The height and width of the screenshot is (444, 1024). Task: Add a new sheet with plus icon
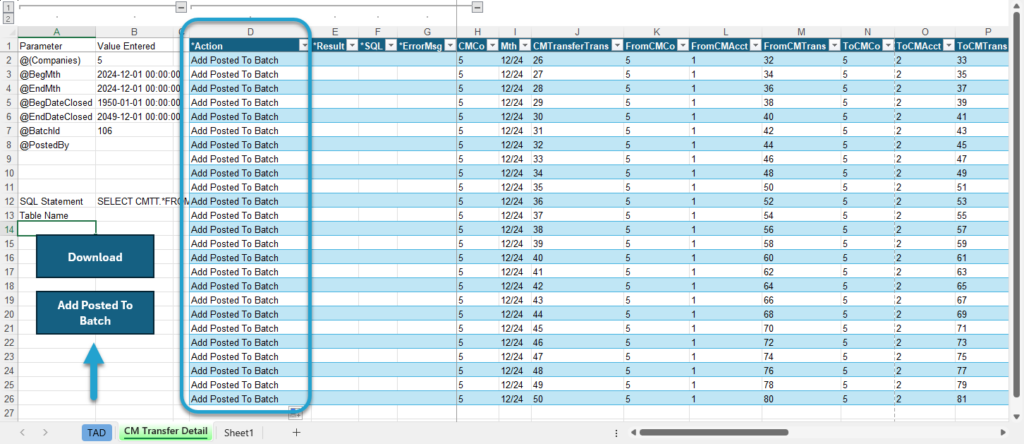pos(296,432)
